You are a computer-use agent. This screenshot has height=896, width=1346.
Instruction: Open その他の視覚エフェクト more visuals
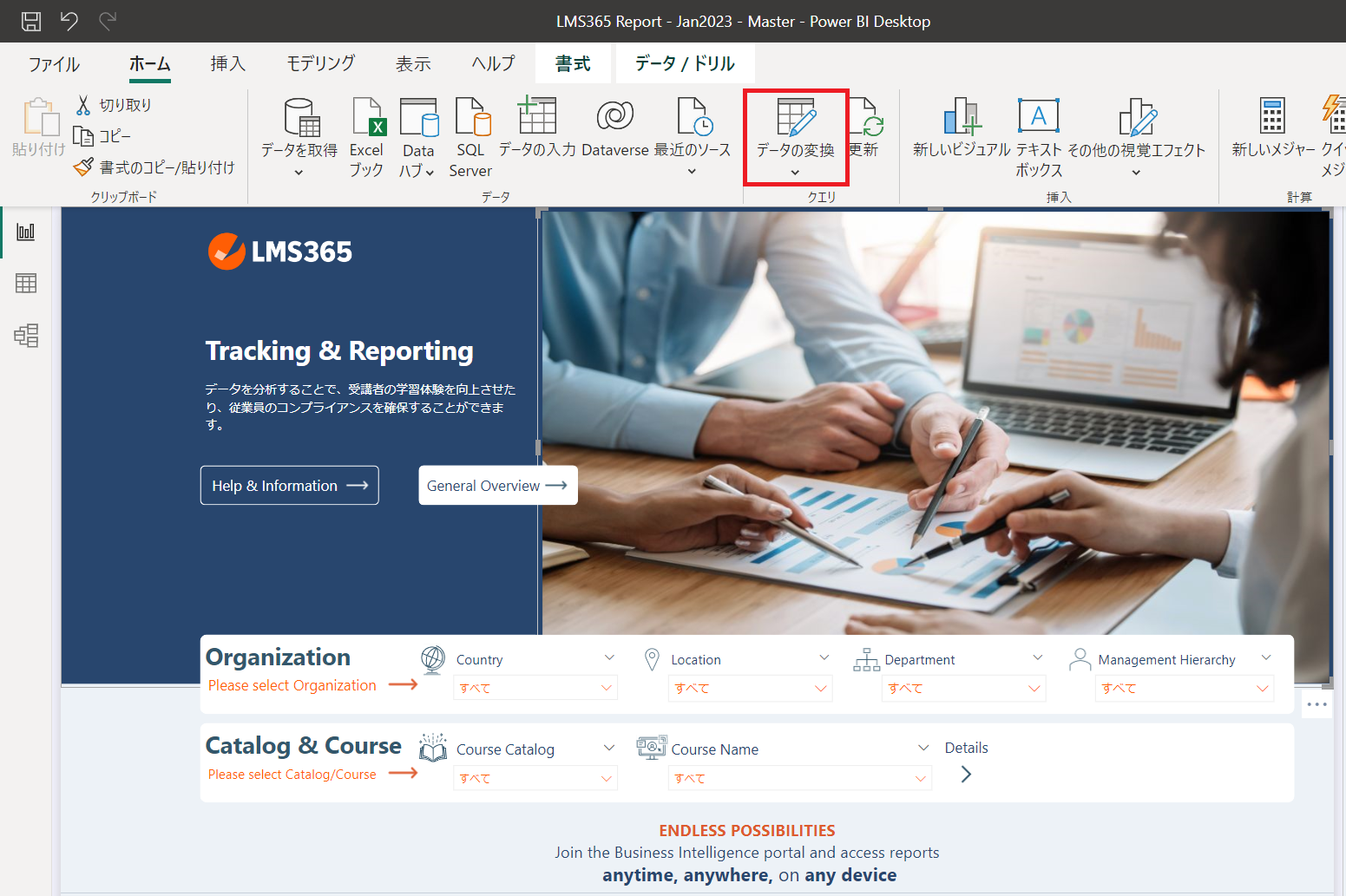coord(1137,136)
